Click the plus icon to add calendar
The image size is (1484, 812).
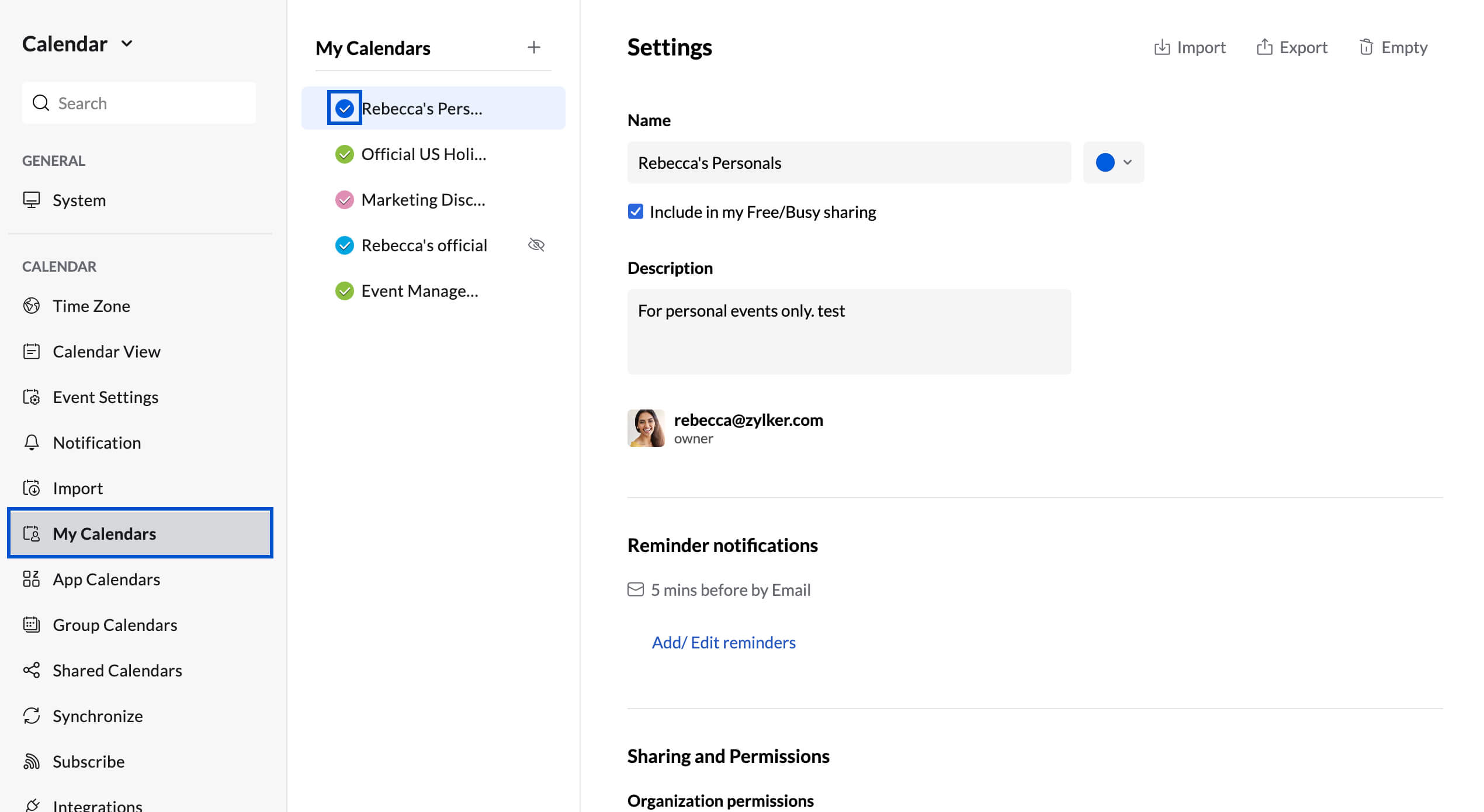tap(533, 47)
